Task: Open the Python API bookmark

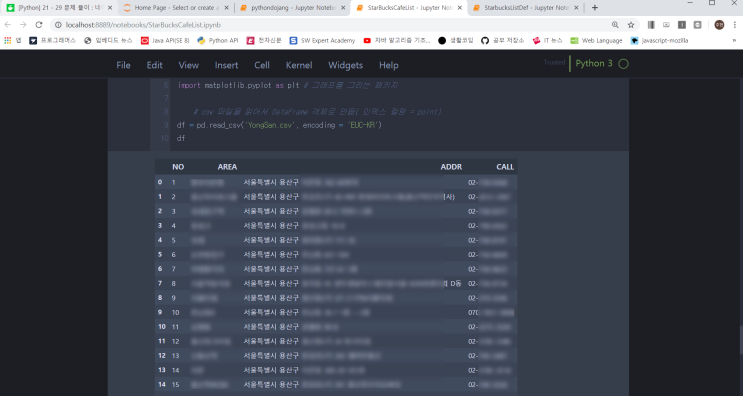Action: [217, 41]
